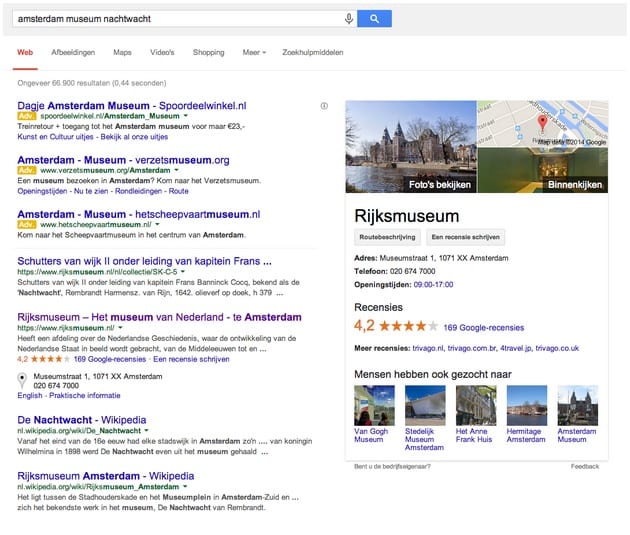This screenshot has width=630, height=535.
Task: Open De Nachtwacht - Wikipedia result
Action: coord(82,420)
